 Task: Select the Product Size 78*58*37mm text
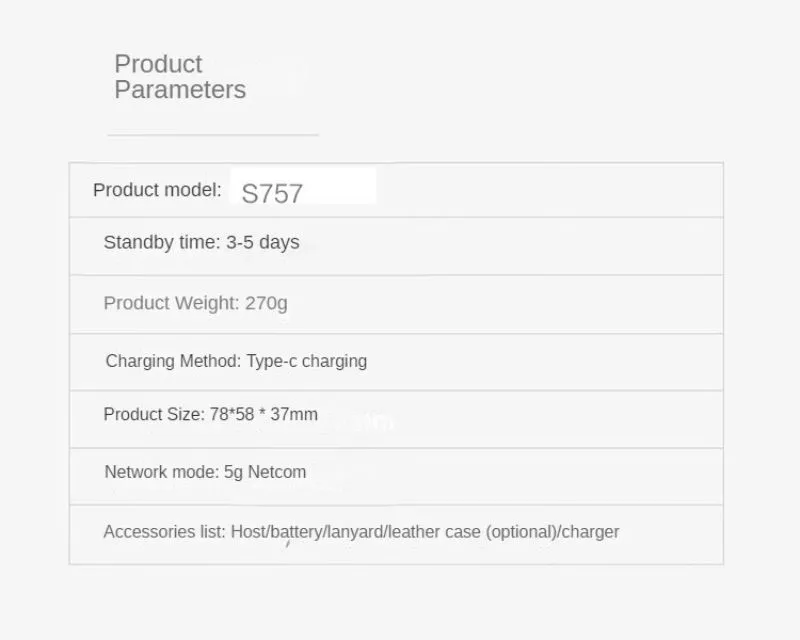pos(211,414)
